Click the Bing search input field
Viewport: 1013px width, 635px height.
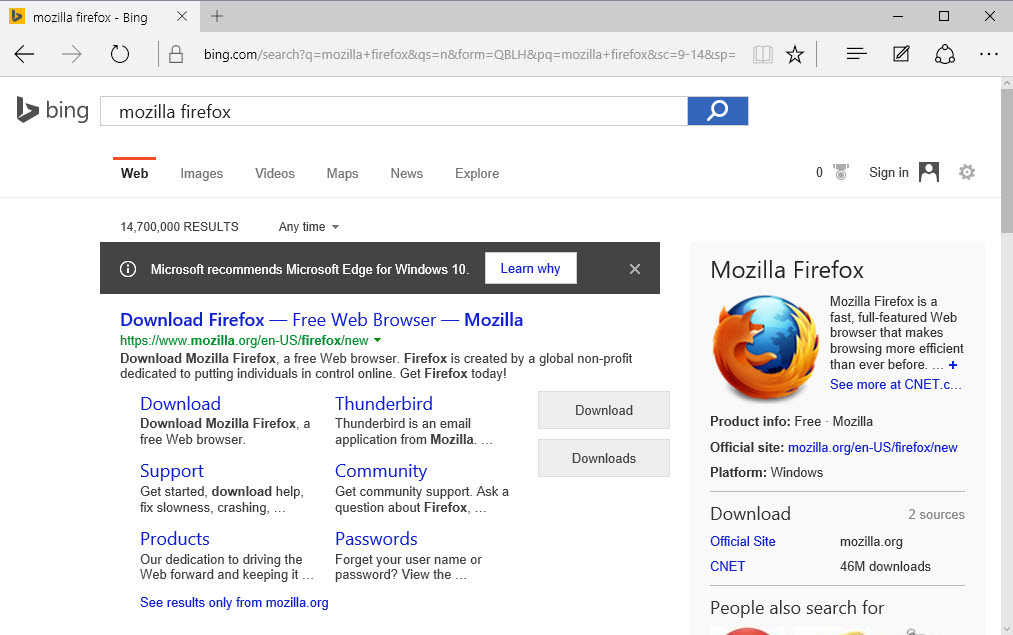tap(394, 111)
